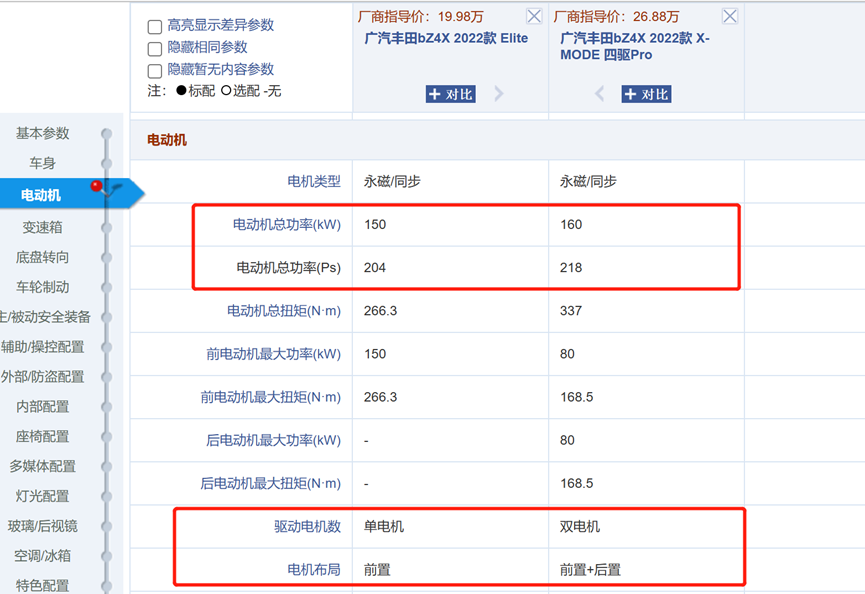Image resolution: width=865 pixels, height=594 pixels.
Task: Select X-MODE price 26.88万
Action: point(656,17)
